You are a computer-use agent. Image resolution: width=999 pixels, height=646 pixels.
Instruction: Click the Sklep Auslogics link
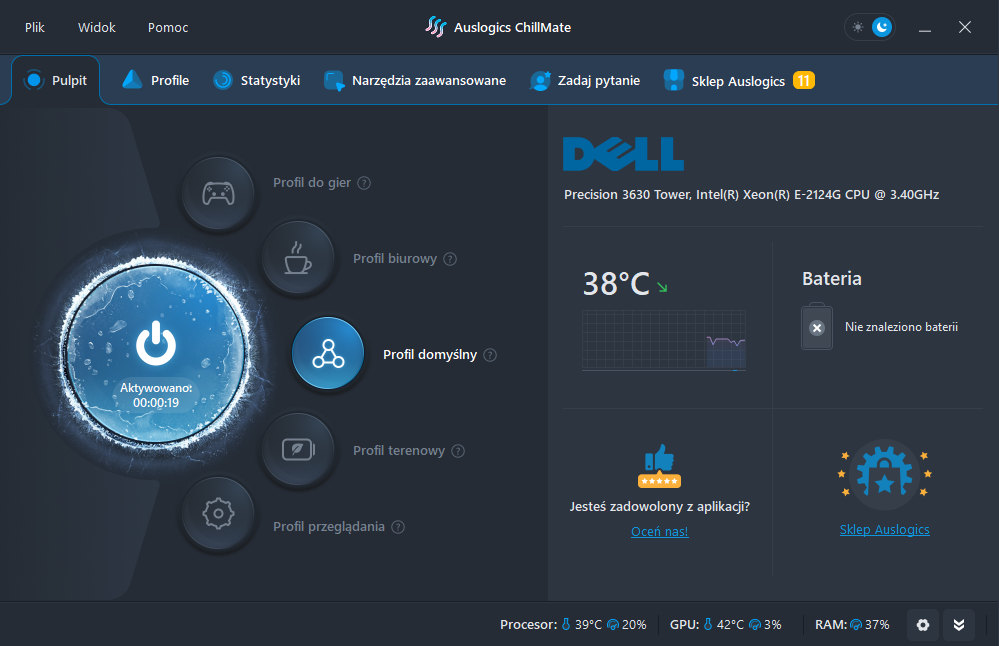tap(884, 529)
